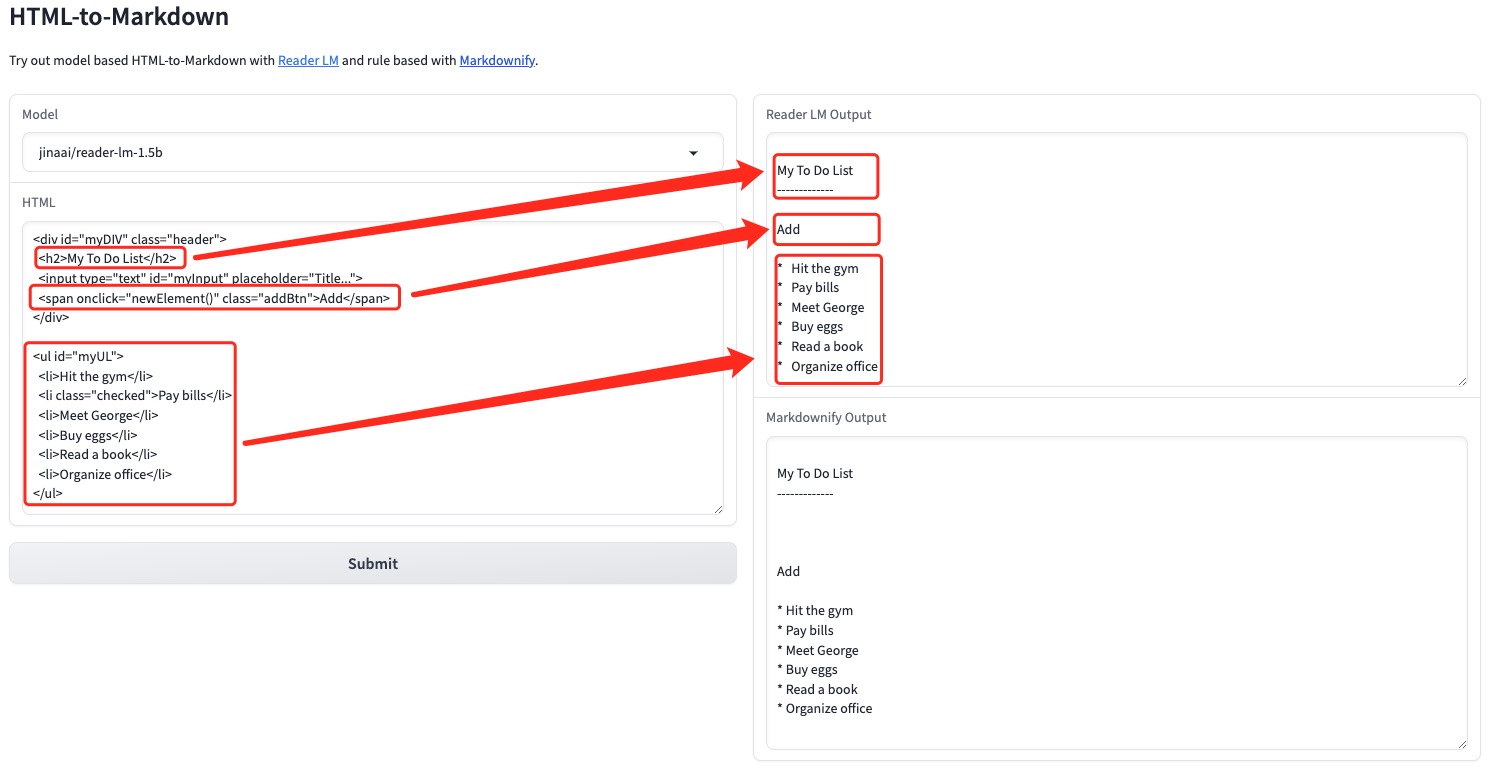The image size is (1492, 768).
Task: Click Add in Reader LM Output
Action: click(789, 229)
